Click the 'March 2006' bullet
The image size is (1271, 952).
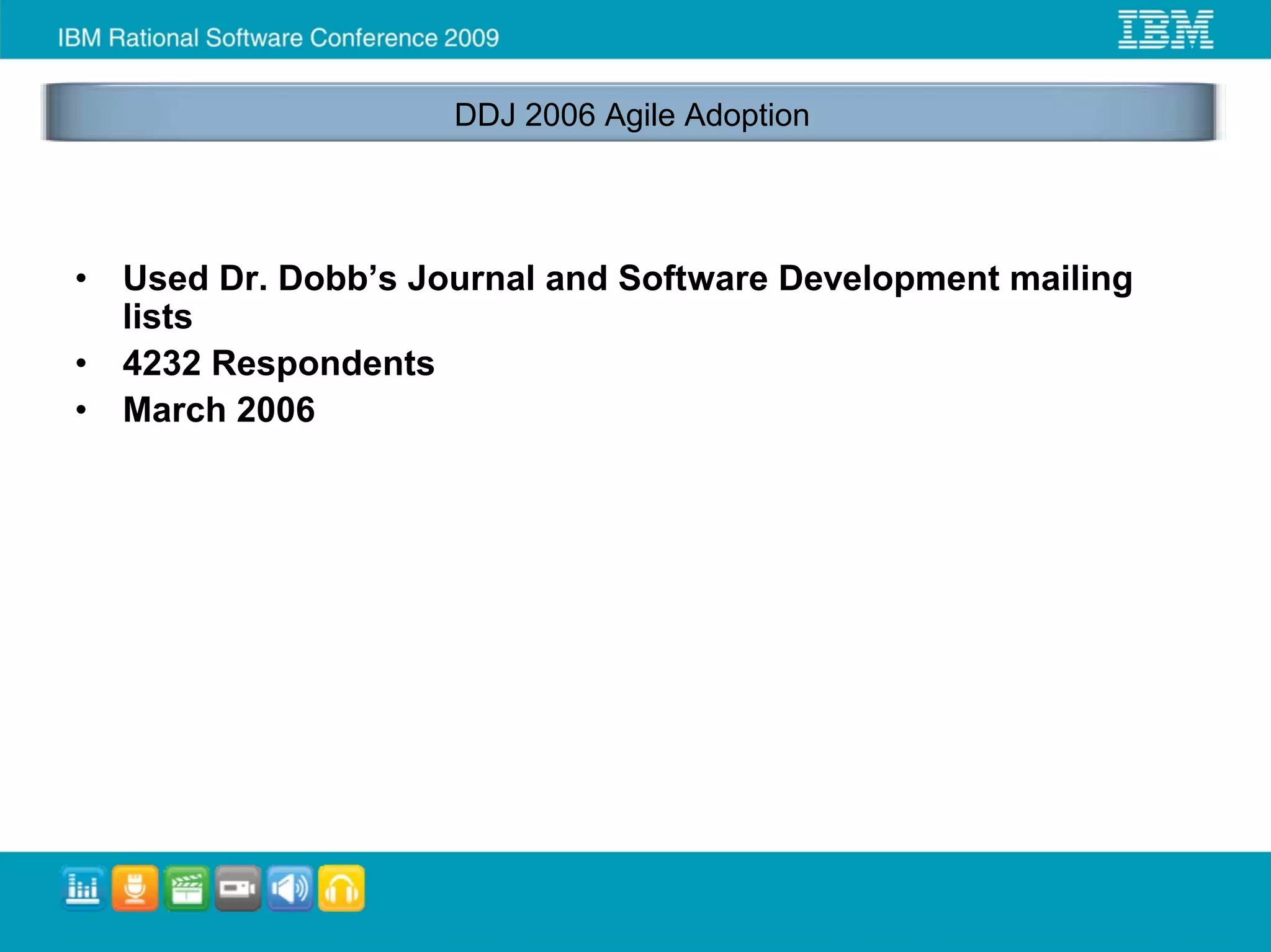pos(218,410)
